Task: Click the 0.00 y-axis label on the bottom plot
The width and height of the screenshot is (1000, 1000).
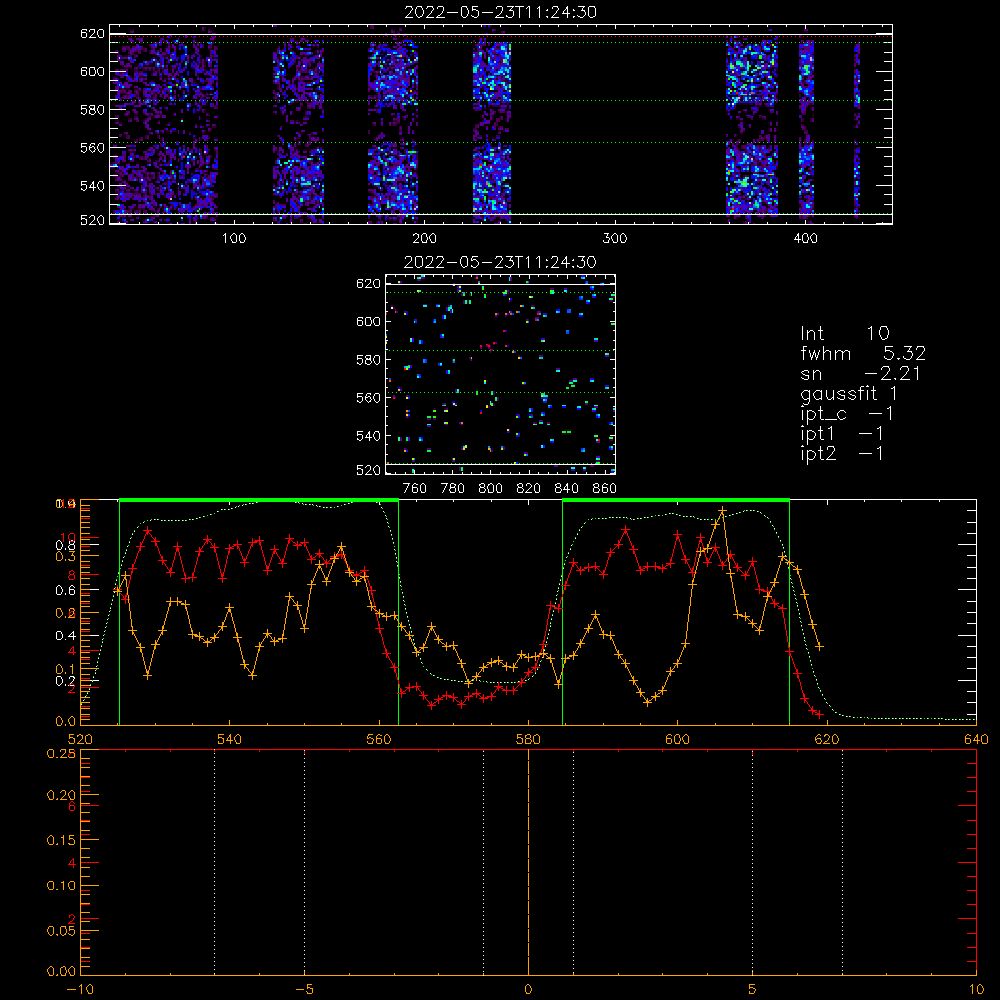Action: [x=61, y=971]
